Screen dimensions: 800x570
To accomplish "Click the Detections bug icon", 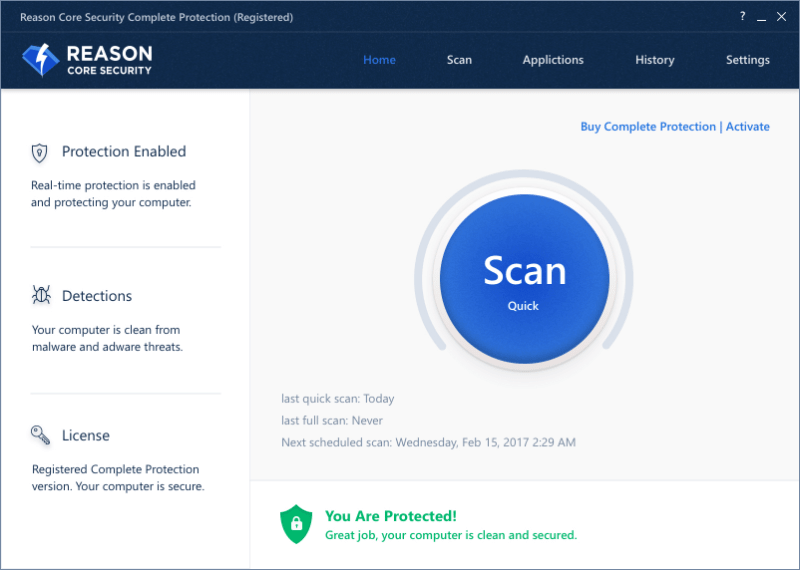I will 41,295.
